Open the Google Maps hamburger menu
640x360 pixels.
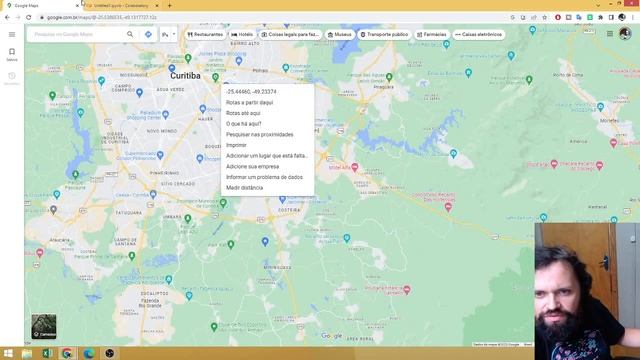point(12,35)
